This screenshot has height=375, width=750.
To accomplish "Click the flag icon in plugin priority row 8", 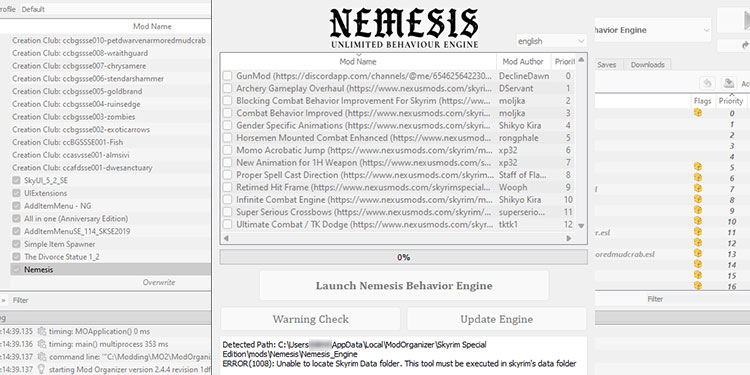I will point(698,199).
